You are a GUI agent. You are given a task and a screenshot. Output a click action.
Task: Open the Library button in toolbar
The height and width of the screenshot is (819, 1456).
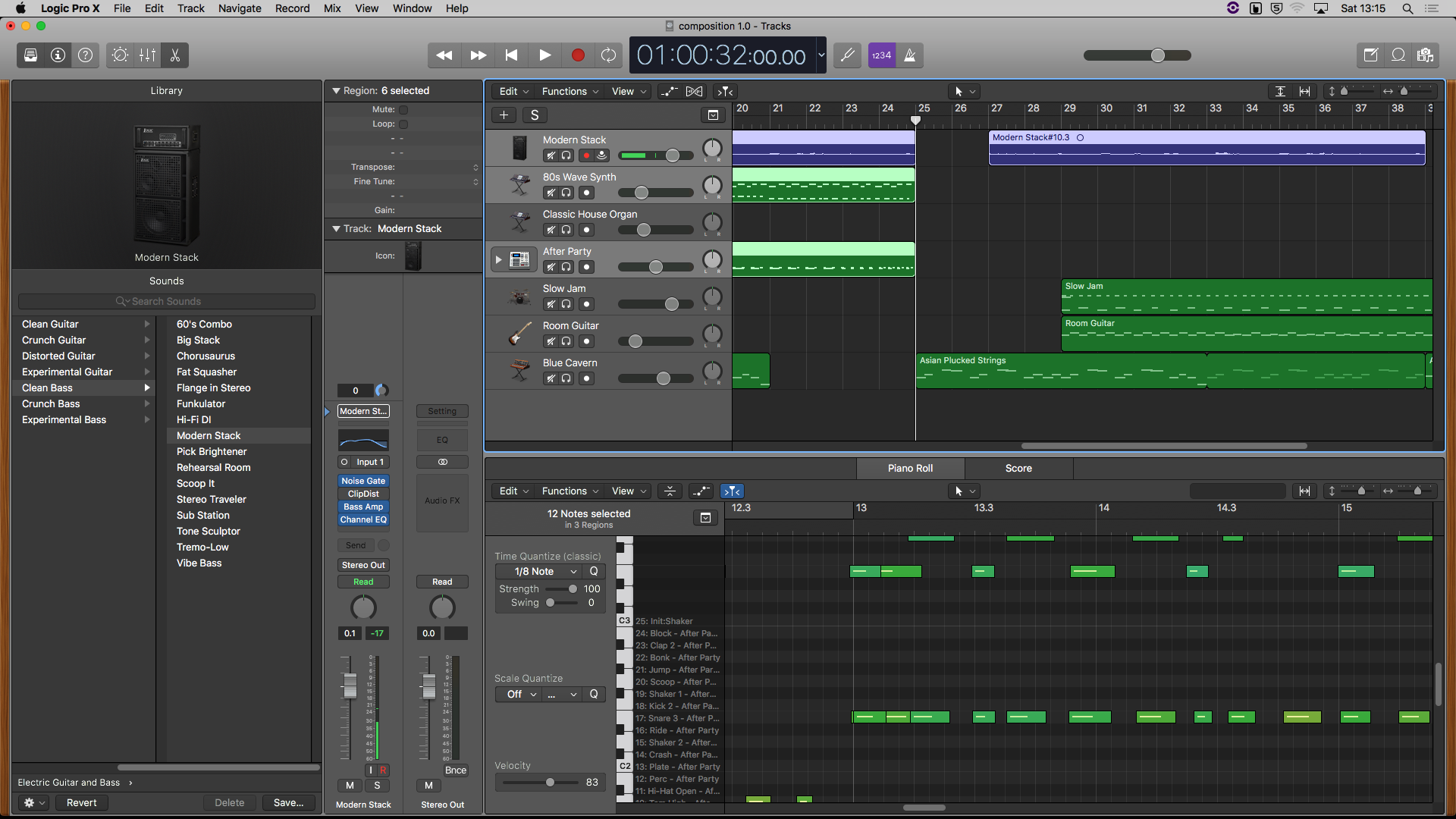(31, 55)
